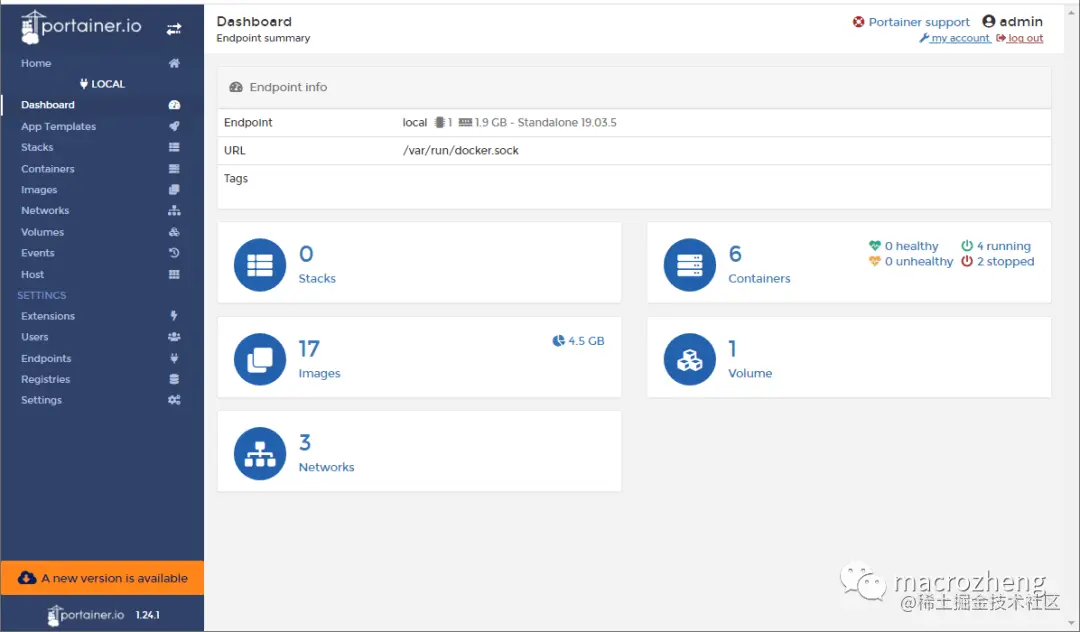1080x632 pixels.
Task: Select Dashboard in the sidebar
Action: click(48, 105)
